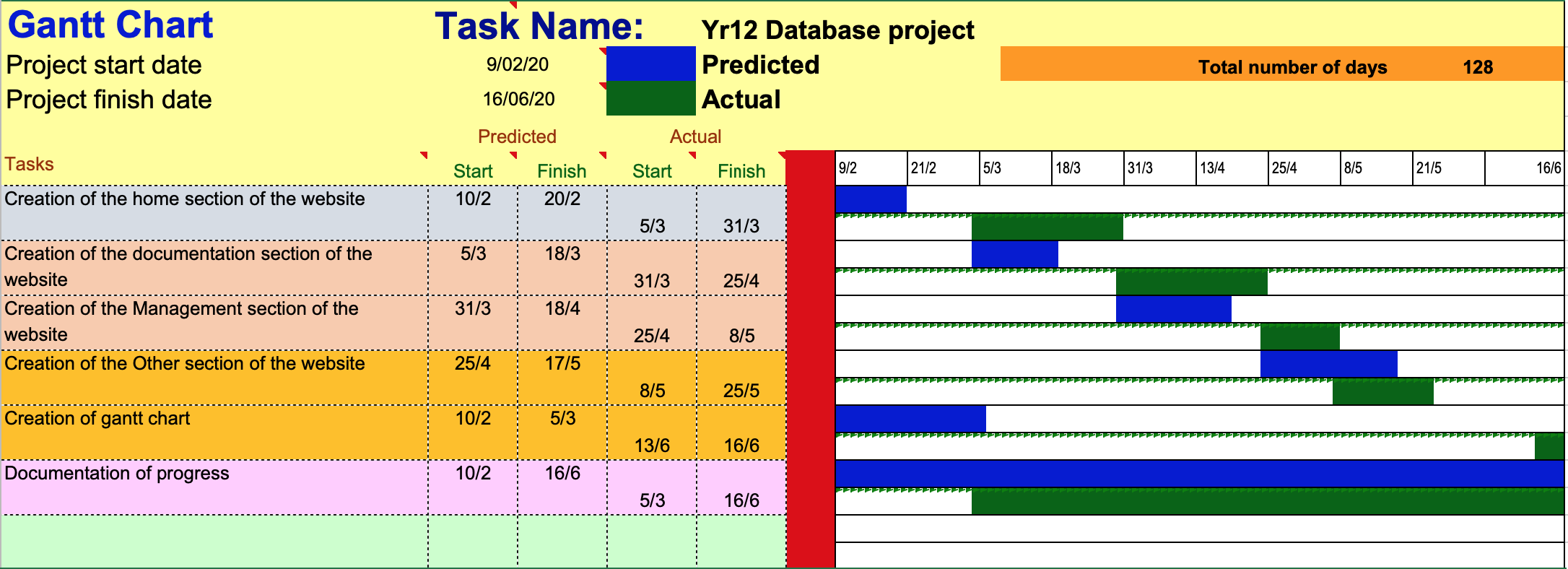The image size is (1568, 569).
Task: Click Documentation of progress blue predicted bar
Action: (x=1200, y=474)
